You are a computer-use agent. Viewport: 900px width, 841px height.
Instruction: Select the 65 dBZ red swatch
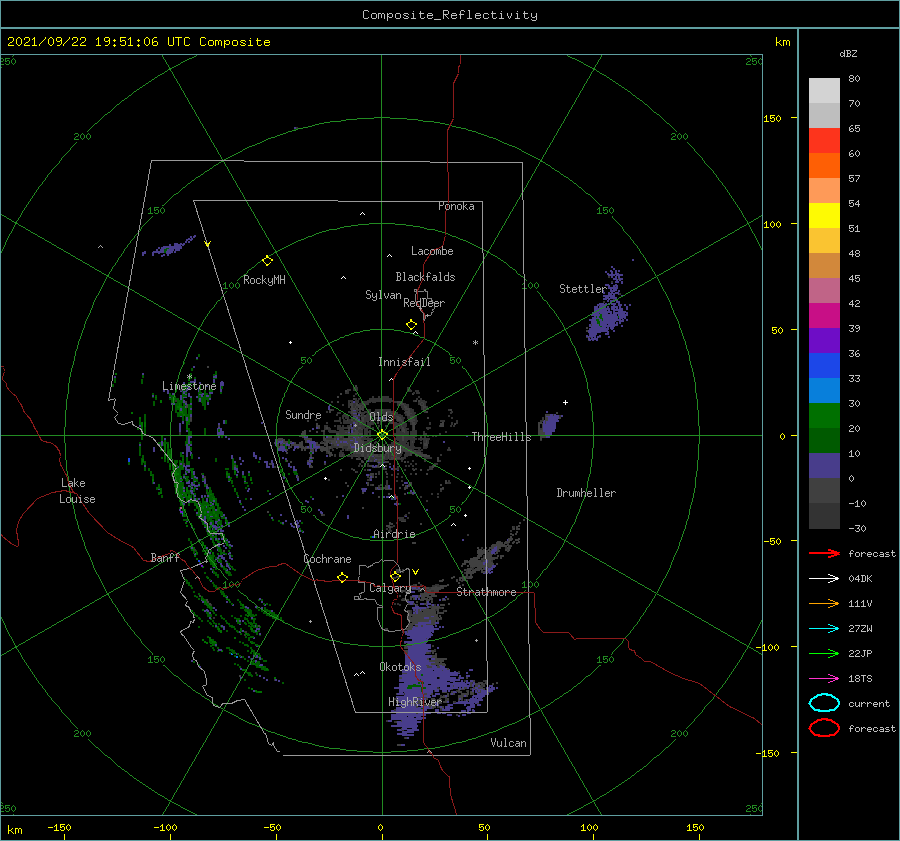824,140
